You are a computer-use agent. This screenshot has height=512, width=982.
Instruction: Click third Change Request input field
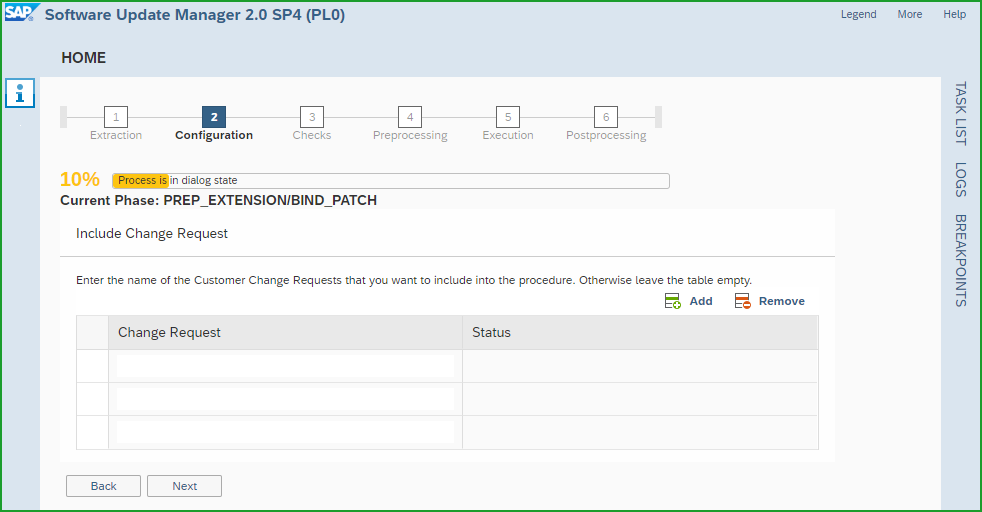point(286,433)
